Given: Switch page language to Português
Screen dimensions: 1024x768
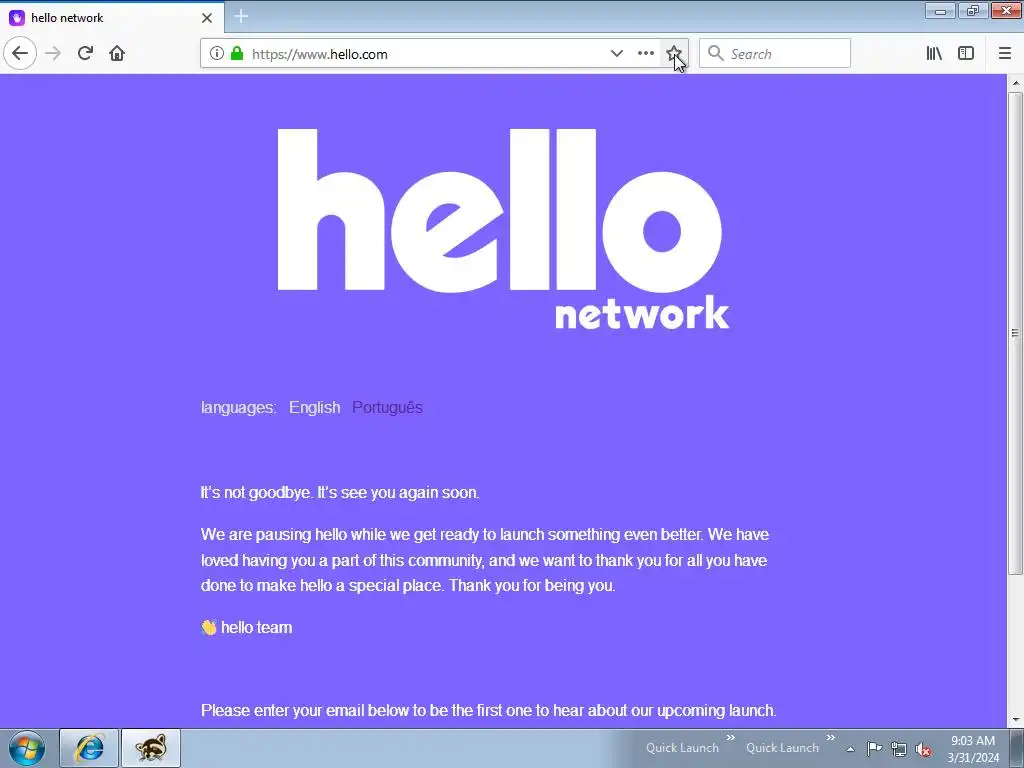Looking at the screenshot, I should coord(387,408).
